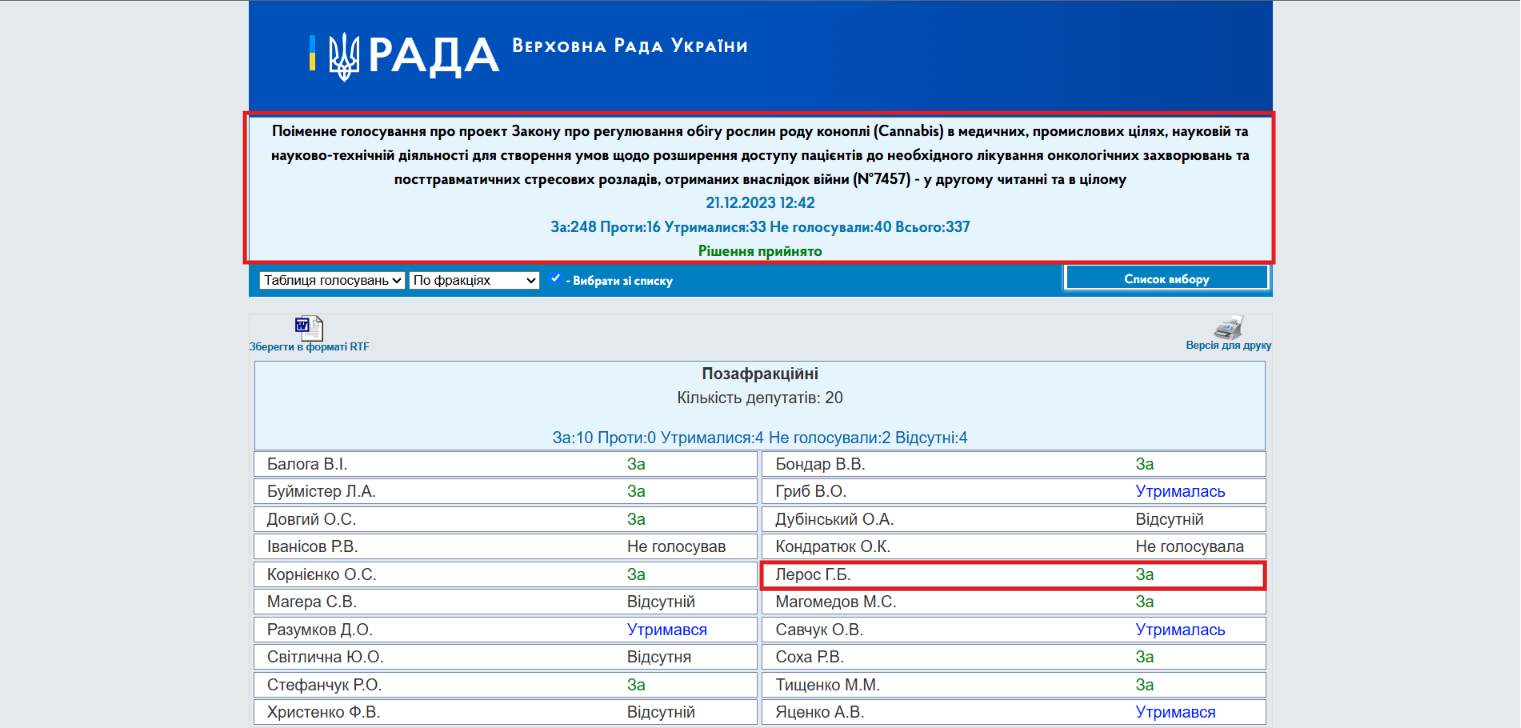Click the Rada trident logo

pos(345,56)
